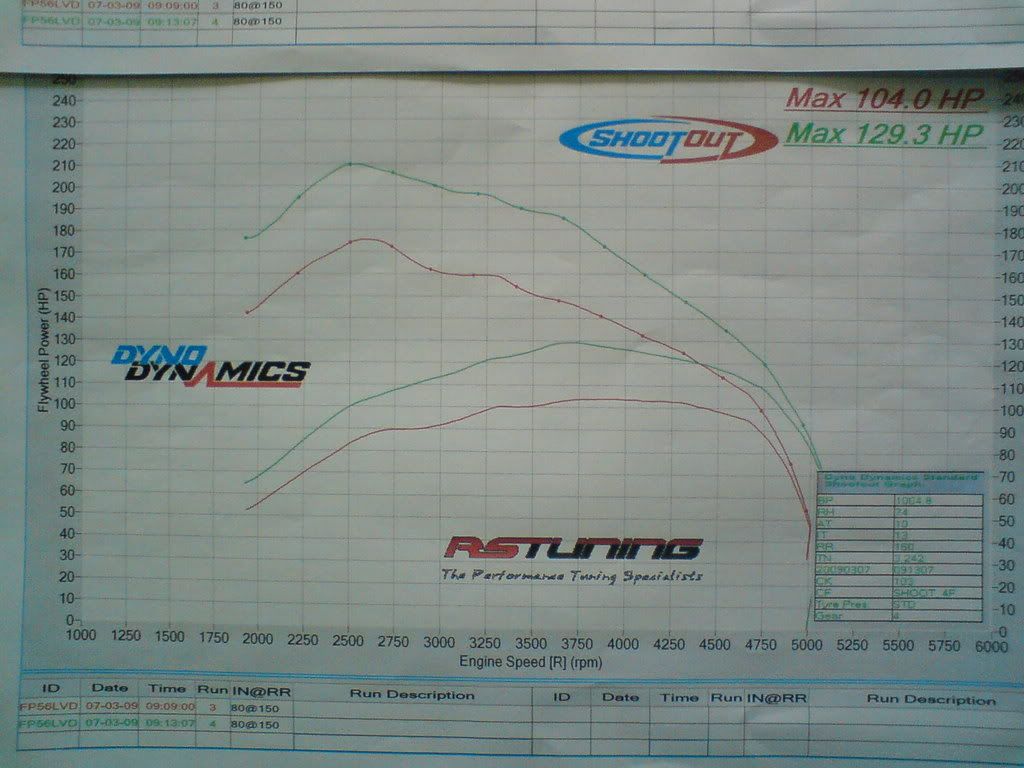Select the red 'Max 104.0 HP' readout

point(885,99)
